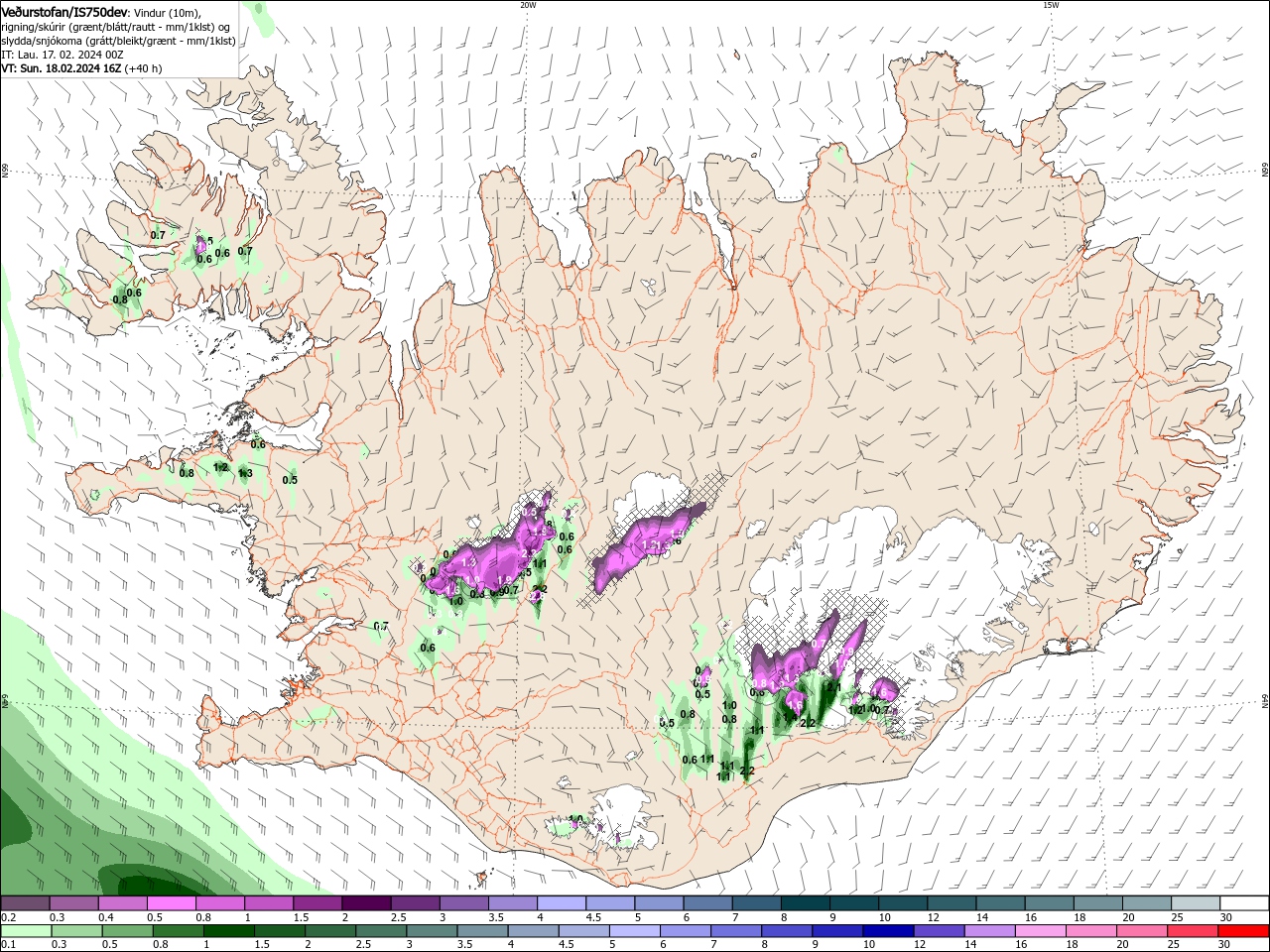Click the light pink bottom-row swatch labeled 16
Screen dimensions: 1270x952
[1039, 931]
